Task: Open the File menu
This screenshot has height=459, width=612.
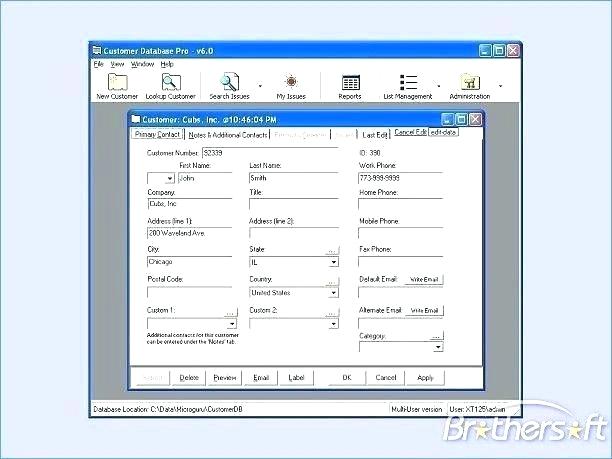Action: 98,64
